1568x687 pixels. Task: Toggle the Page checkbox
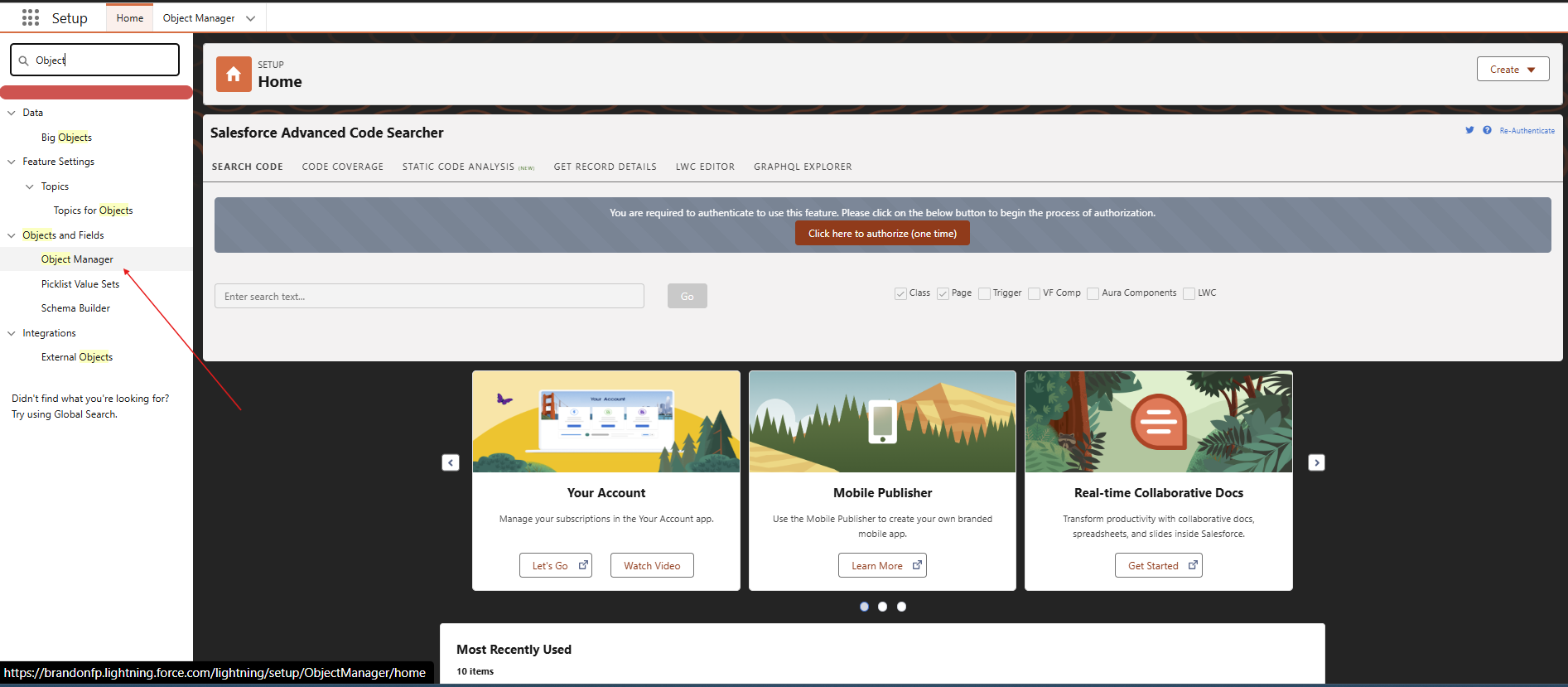coord(943,293)
